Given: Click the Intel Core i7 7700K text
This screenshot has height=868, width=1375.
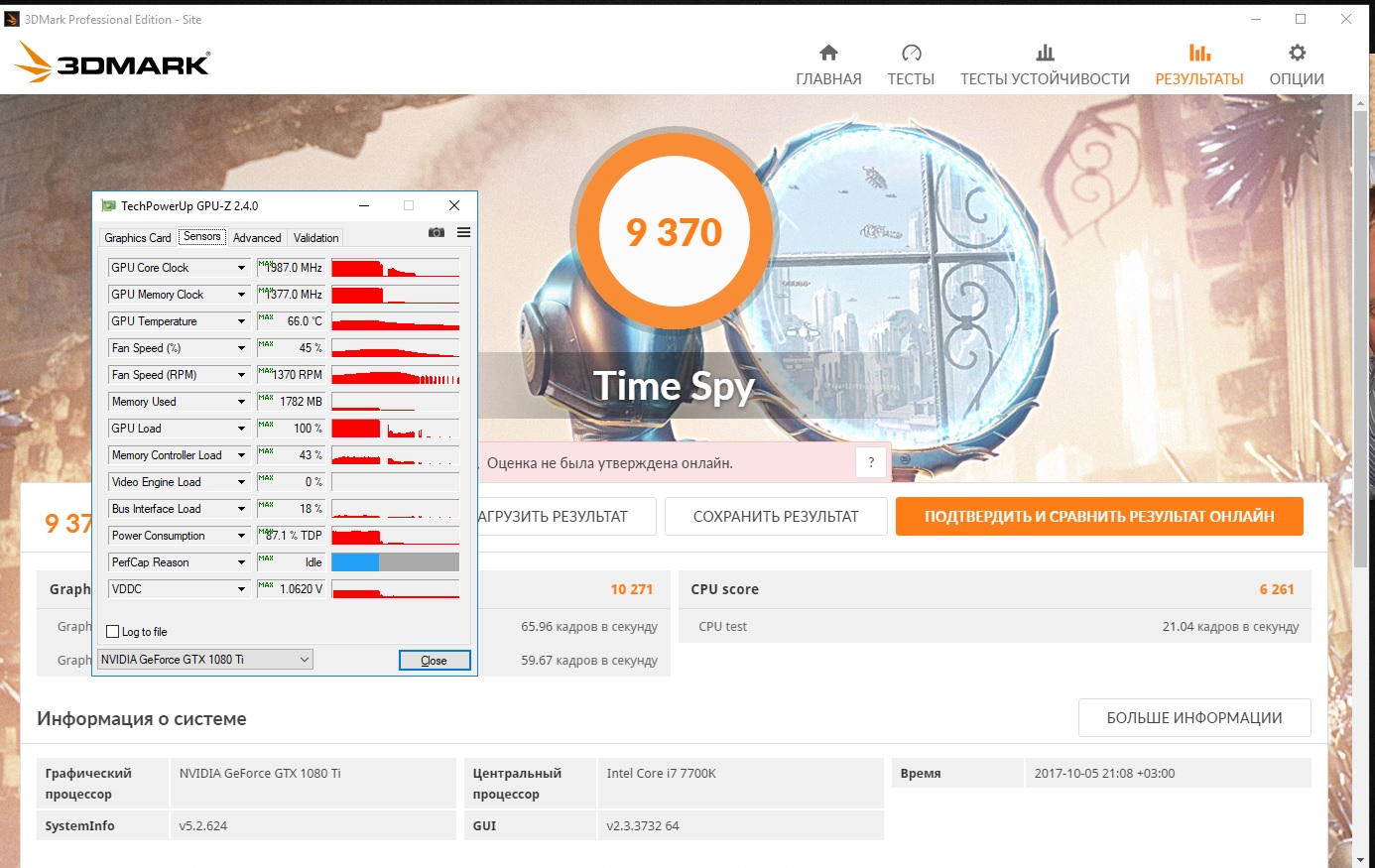Looking at the screenshot, I should coord(661,774).
